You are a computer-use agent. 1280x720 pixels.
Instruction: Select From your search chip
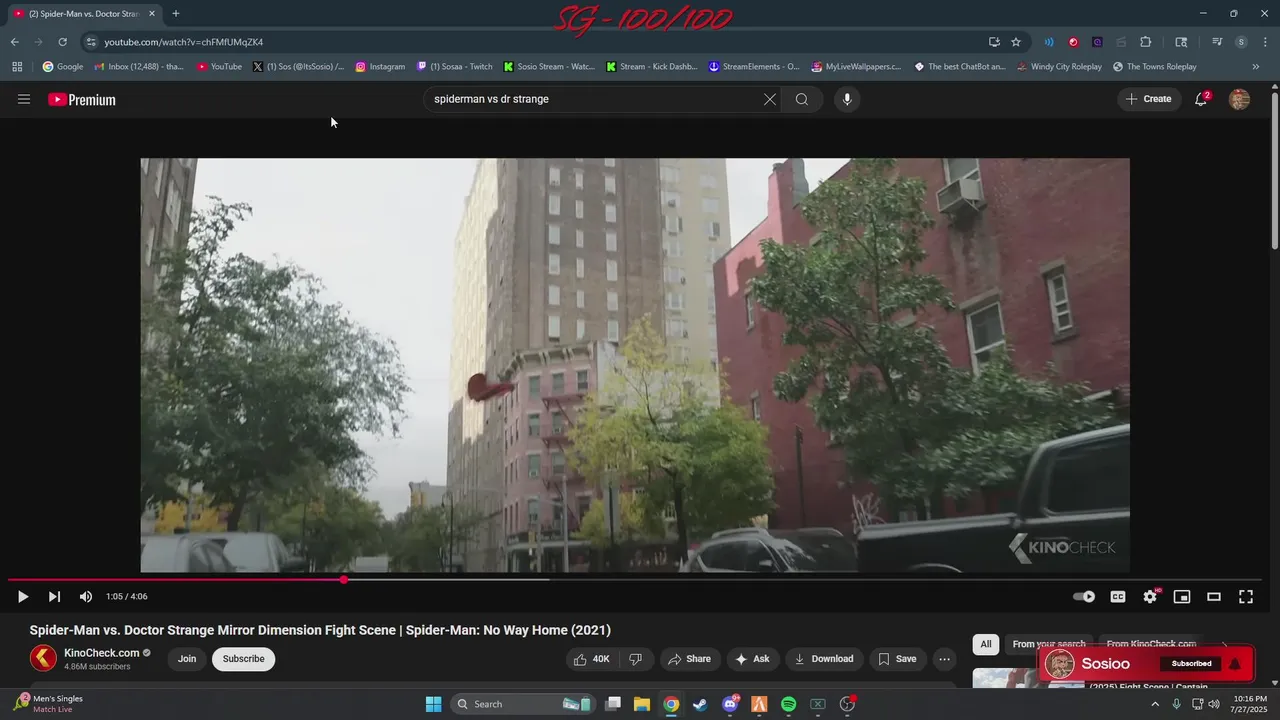point(1048,644)
